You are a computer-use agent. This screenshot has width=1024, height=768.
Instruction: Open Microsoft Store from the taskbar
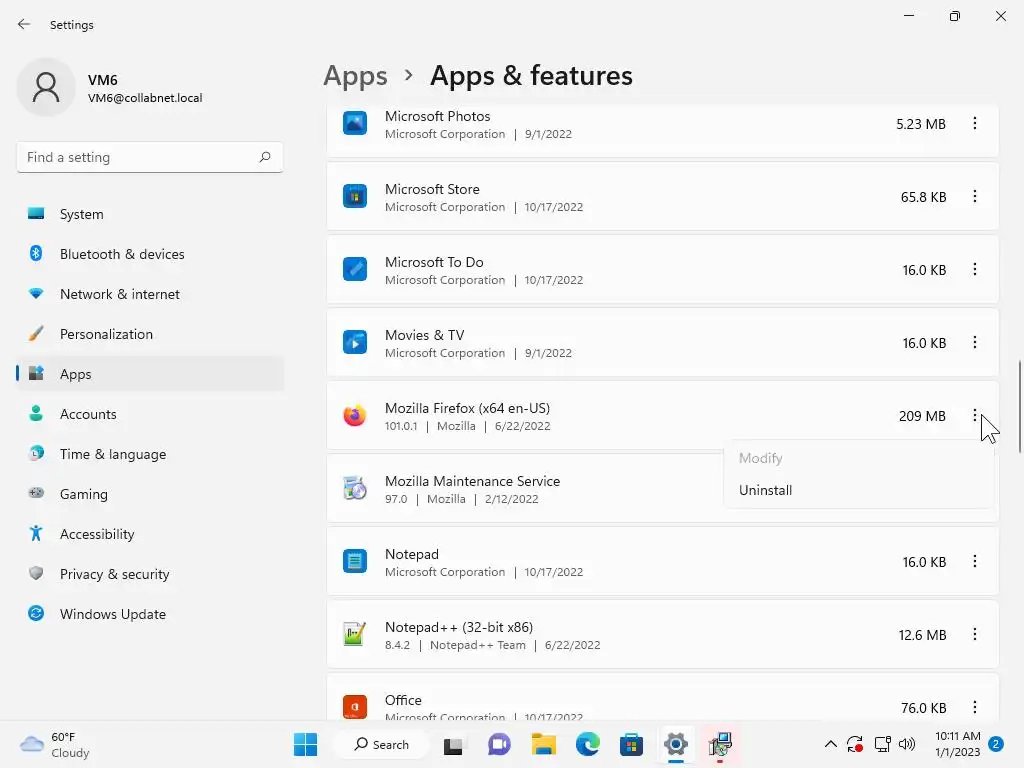point(632,744)
